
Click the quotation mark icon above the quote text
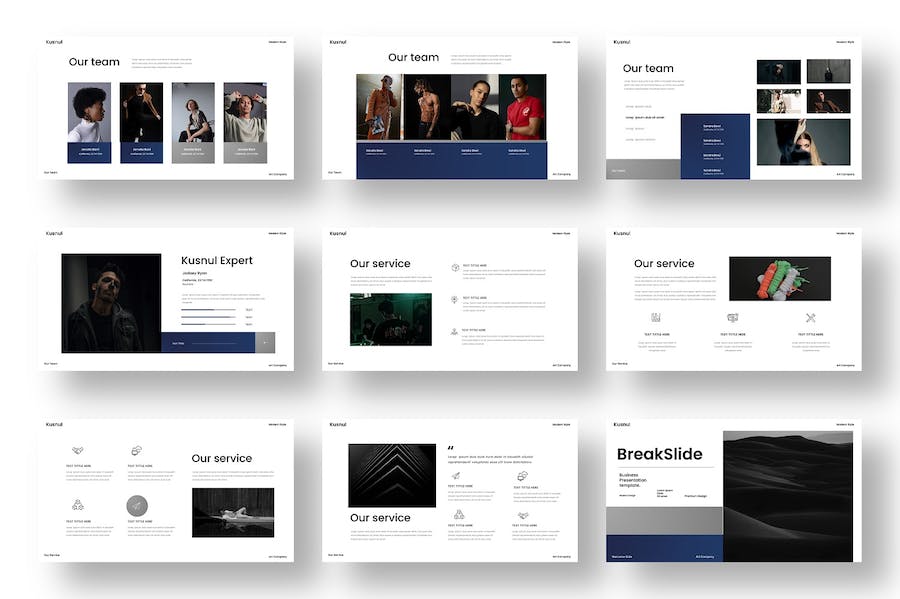tap(451, 447)
